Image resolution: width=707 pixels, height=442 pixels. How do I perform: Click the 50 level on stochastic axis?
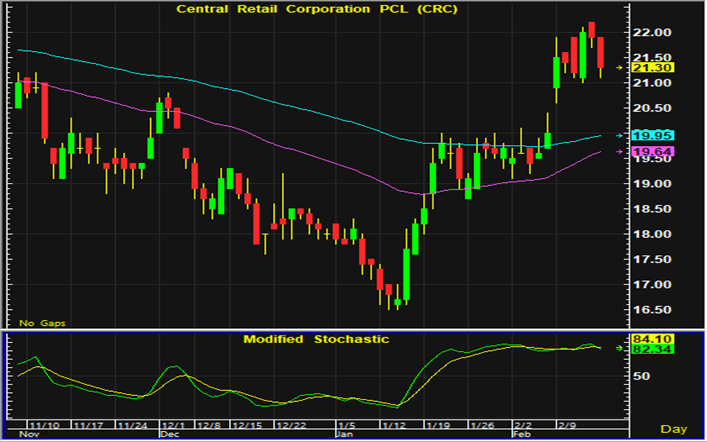(641, 376)
